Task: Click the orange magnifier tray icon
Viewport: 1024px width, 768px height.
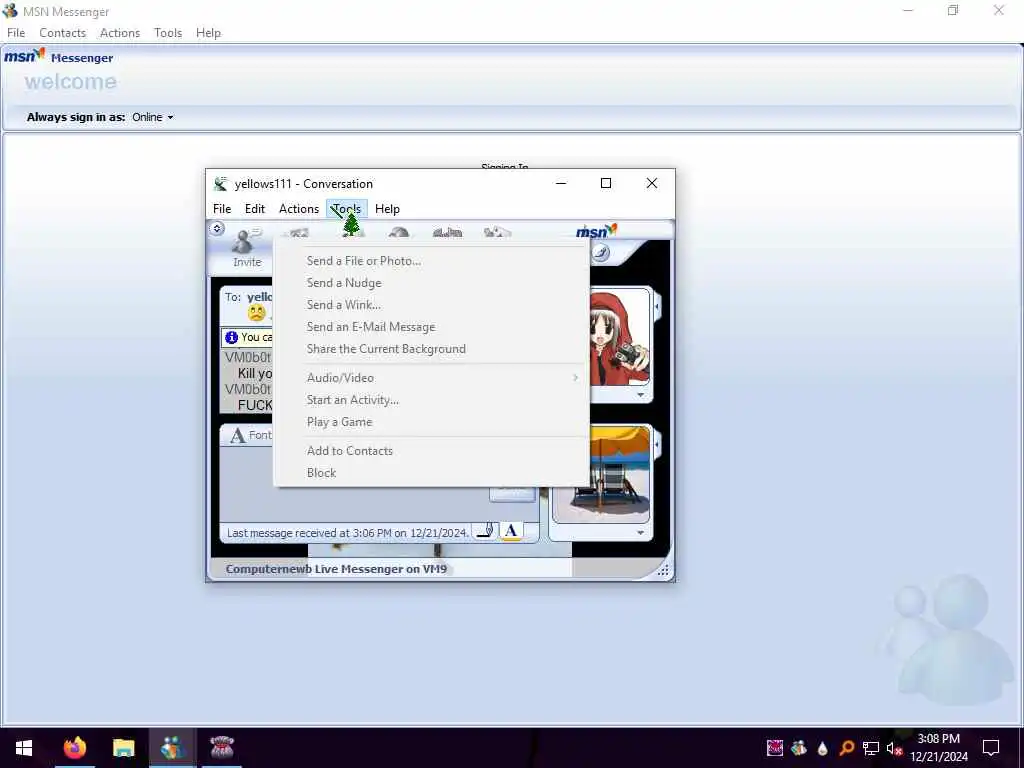Action: pyautogui.click(x=846, y=748)
